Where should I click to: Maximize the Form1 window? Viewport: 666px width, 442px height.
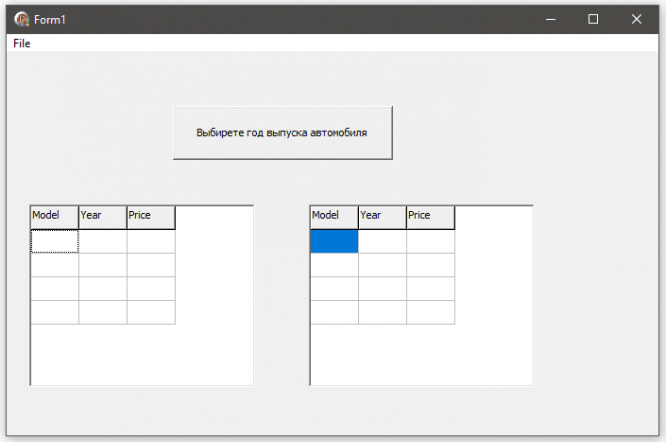(x=593, y=20)
